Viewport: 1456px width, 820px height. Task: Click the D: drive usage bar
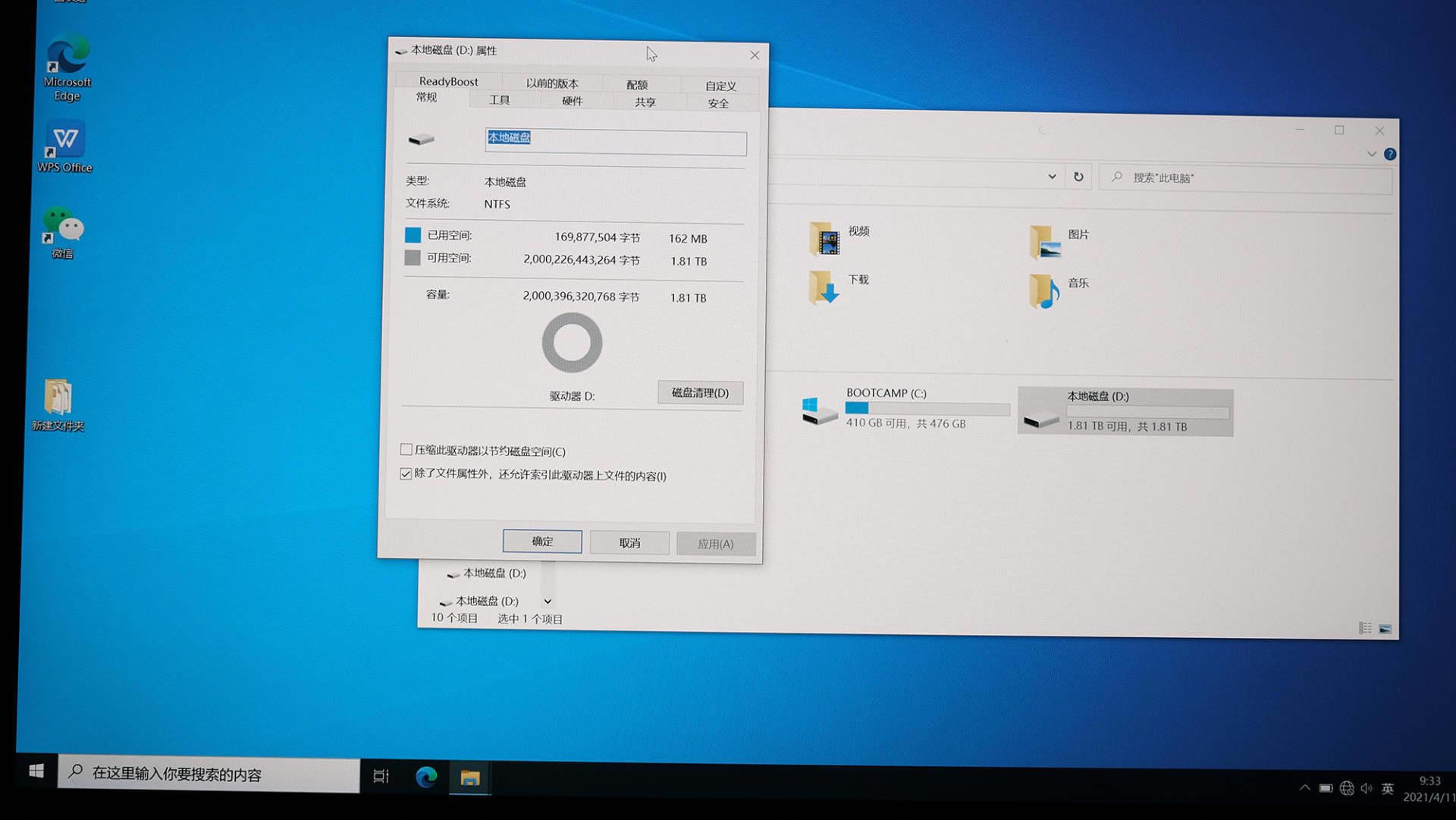[x=1147, y=411]
